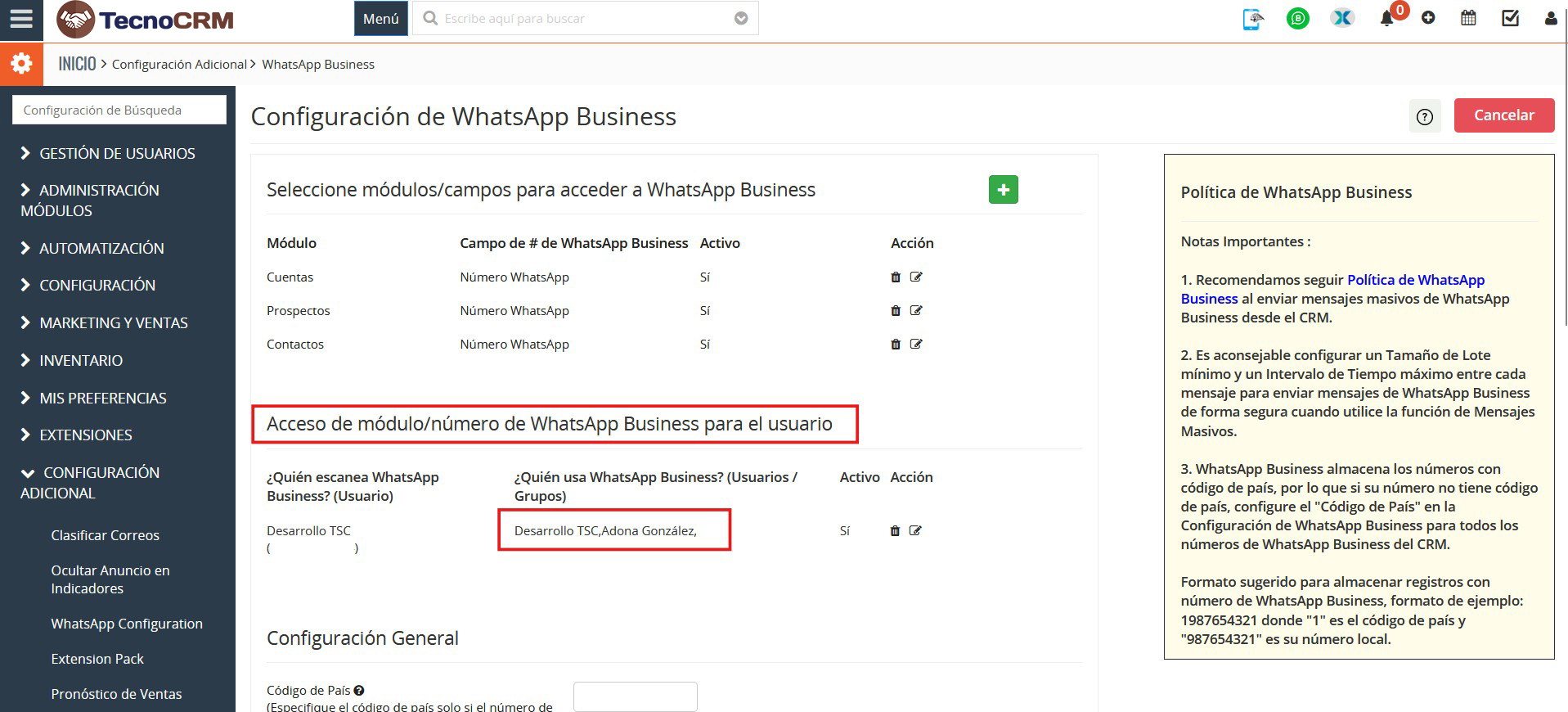Open the user profile icon
Screen dimensions: 1568x712
(1550, 18)
